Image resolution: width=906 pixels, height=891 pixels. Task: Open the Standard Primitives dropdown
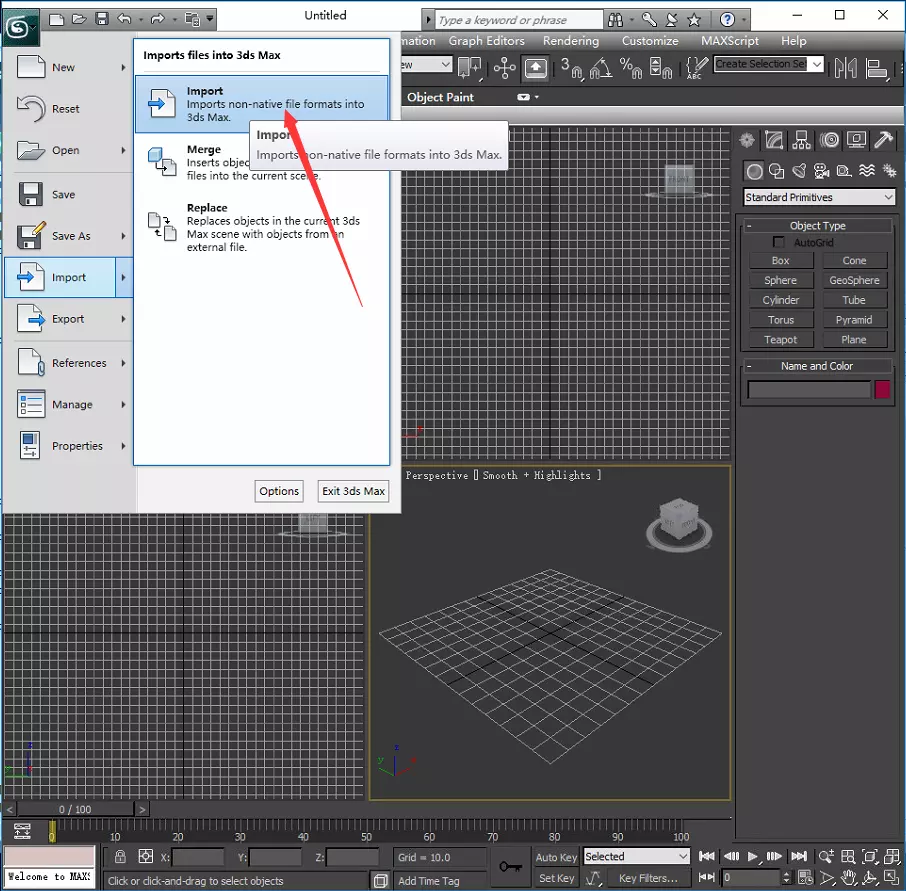point(819,198)
